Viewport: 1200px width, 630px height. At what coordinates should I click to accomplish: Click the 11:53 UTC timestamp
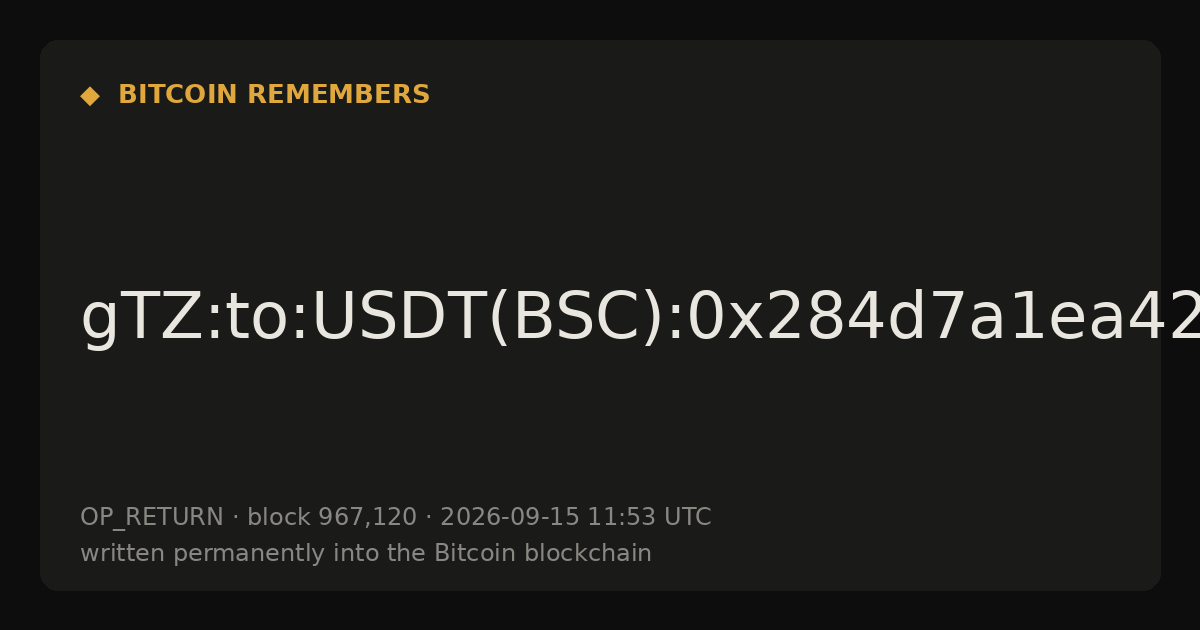649,518
